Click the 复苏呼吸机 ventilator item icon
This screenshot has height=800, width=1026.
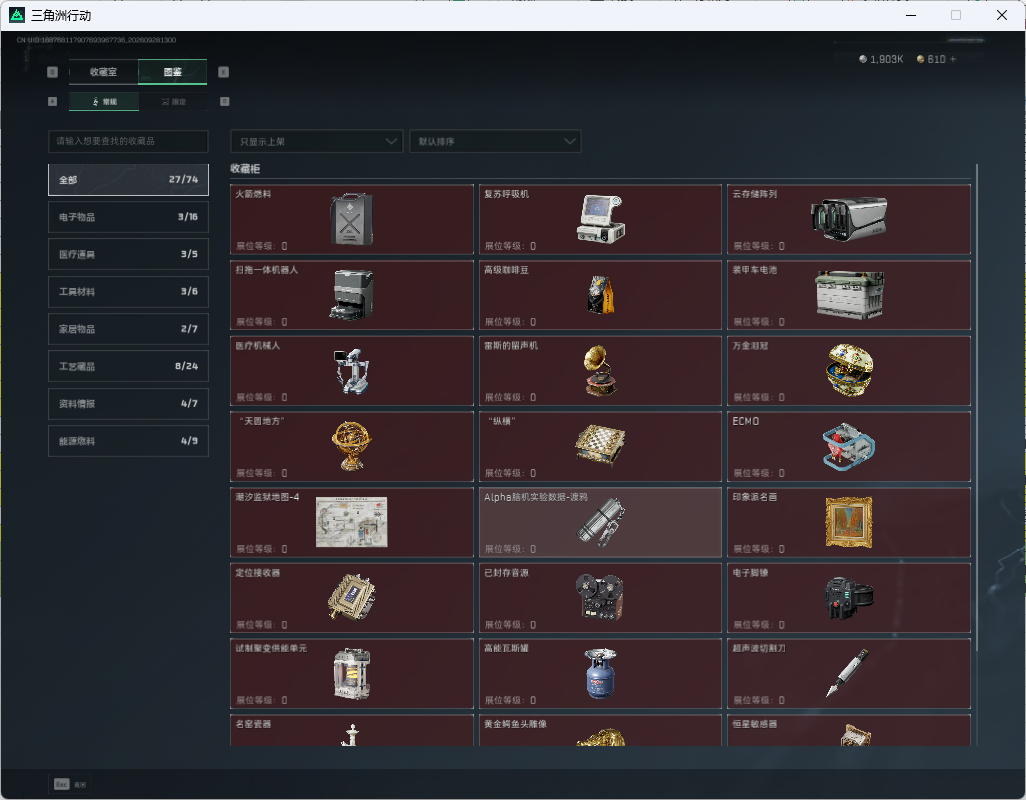click(601, 219)
